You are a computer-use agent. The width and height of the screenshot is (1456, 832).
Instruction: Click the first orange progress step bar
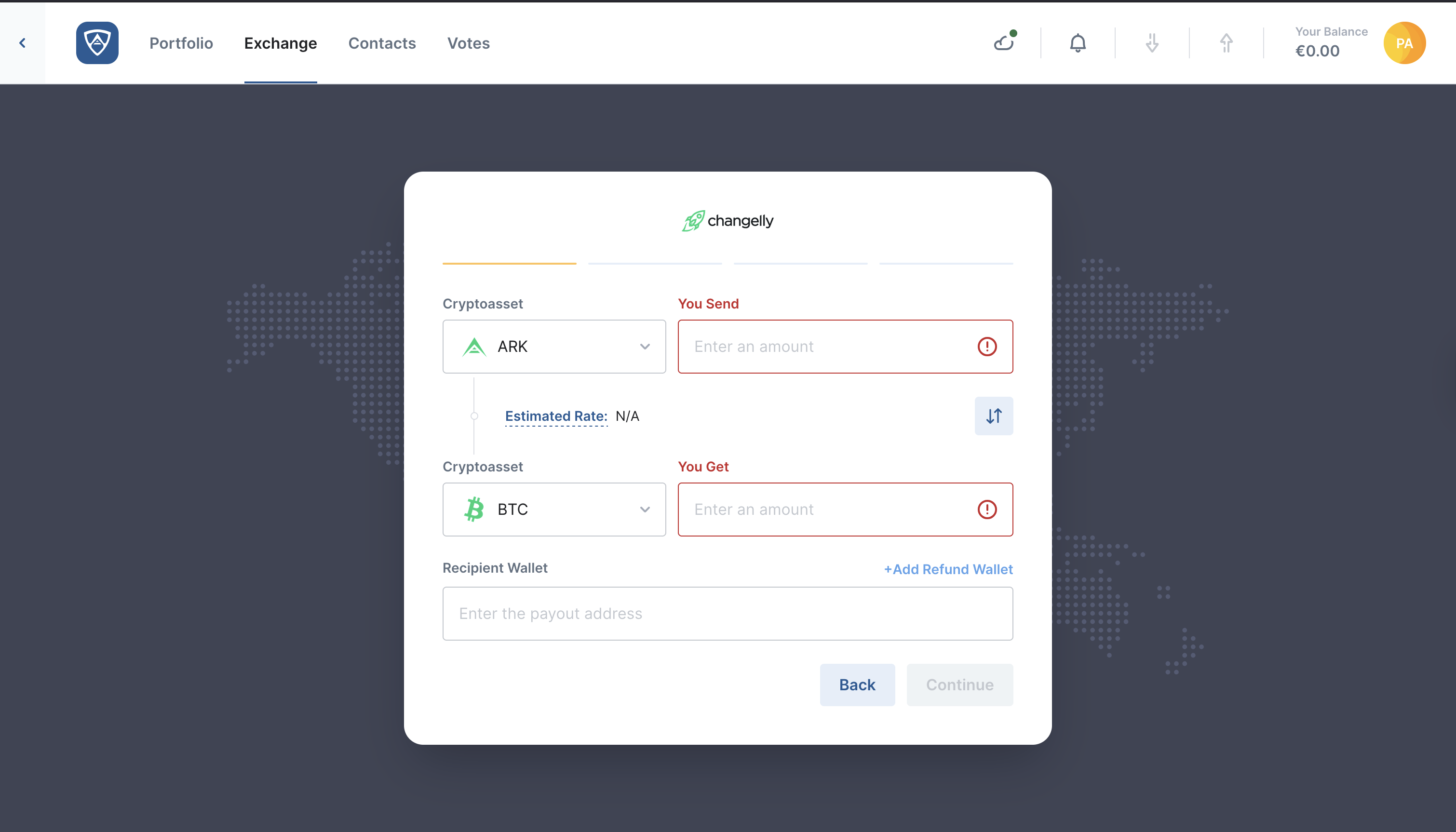tap(509, 263)
